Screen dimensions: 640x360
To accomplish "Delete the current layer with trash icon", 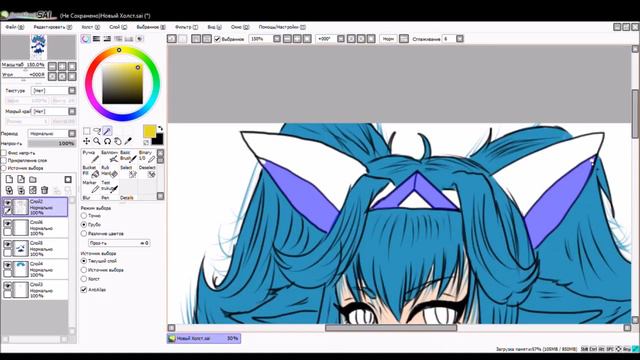I will pos(44,190).
